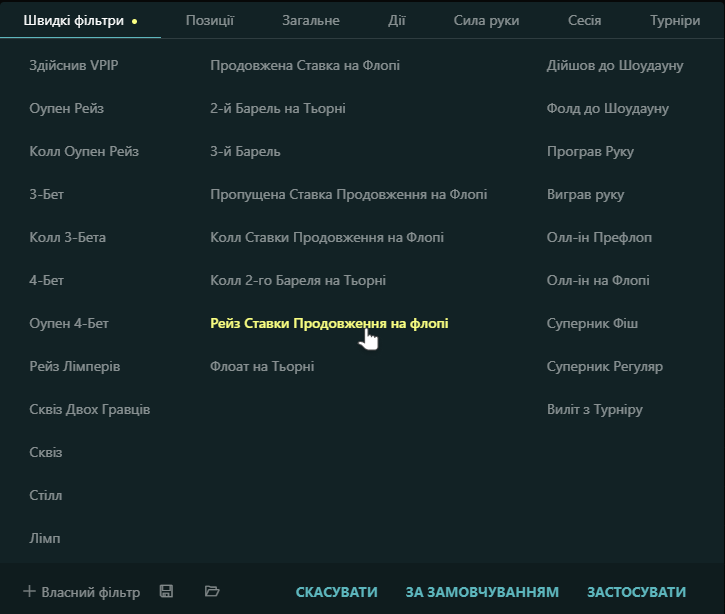This screenshot has height=614, width=725.
Task: Open the Позиції tab
Action: [x=210, y=21]
